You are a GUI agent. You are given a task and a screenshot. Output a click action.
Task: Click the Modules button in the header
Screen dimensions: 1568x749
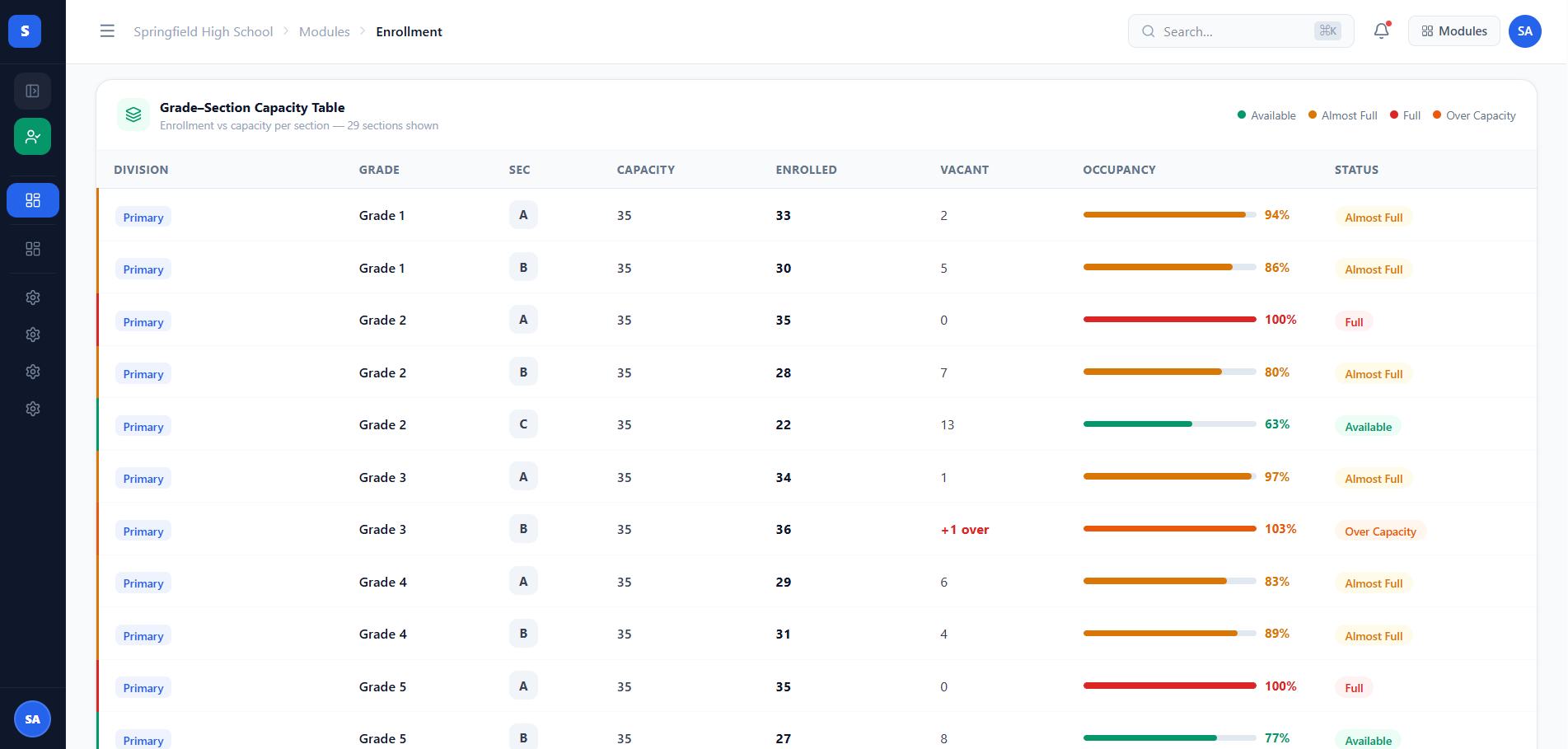point(1454,31)
